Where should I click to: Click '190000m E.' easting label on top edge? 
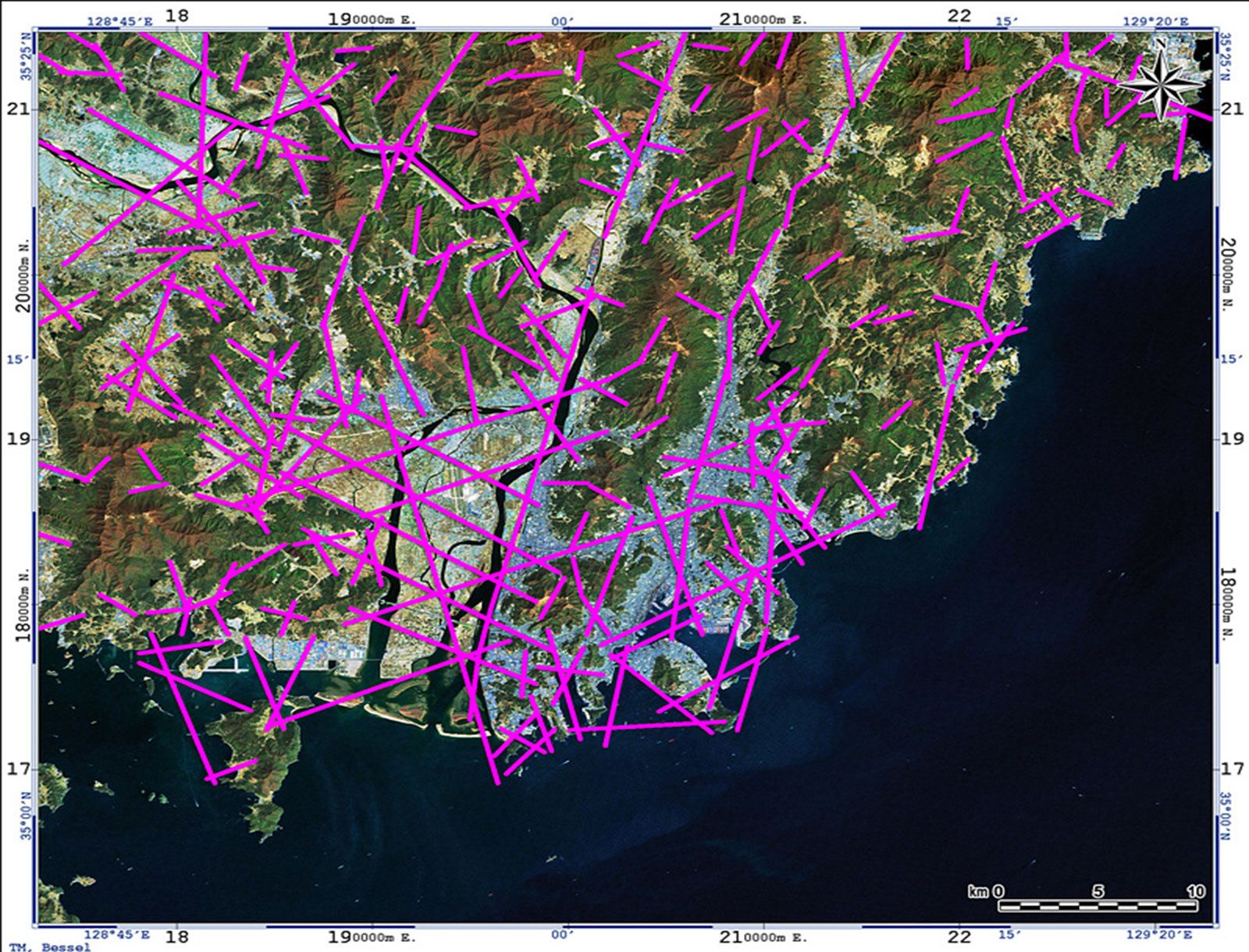pos(371,20)
